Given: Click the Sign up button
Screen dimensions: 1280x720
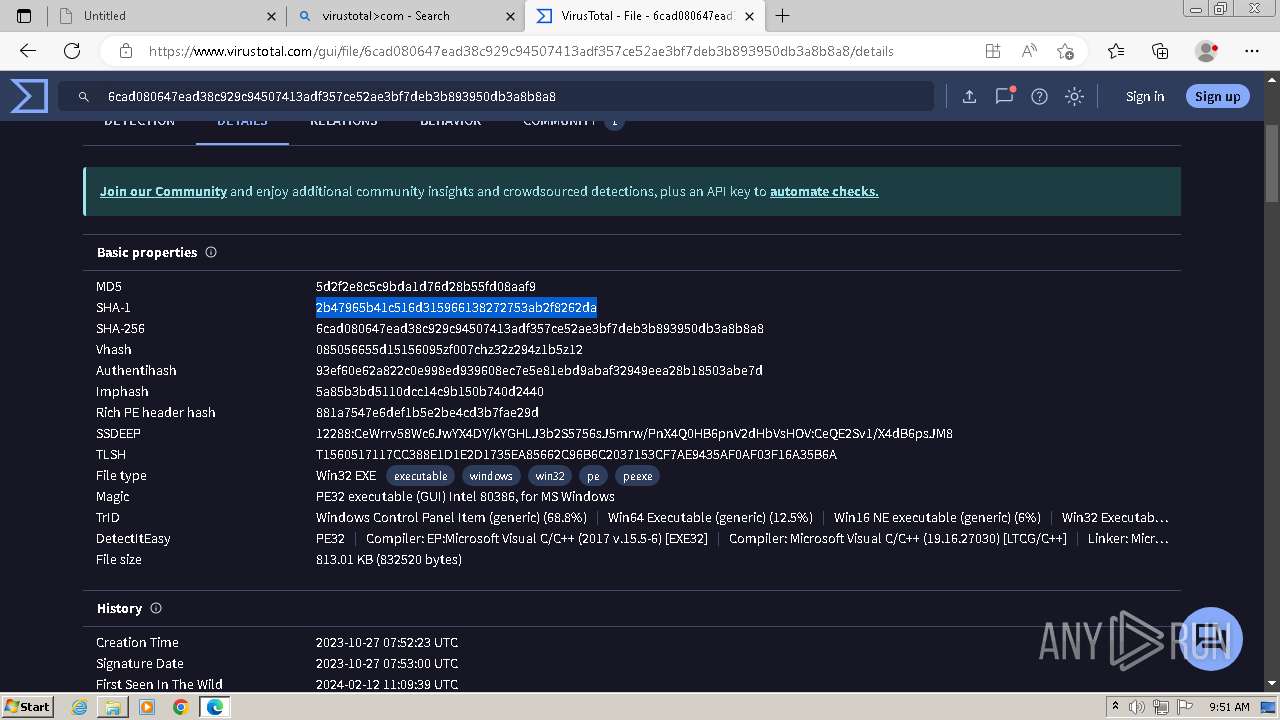Looking at the screenshot, I should coord(1217,96).
